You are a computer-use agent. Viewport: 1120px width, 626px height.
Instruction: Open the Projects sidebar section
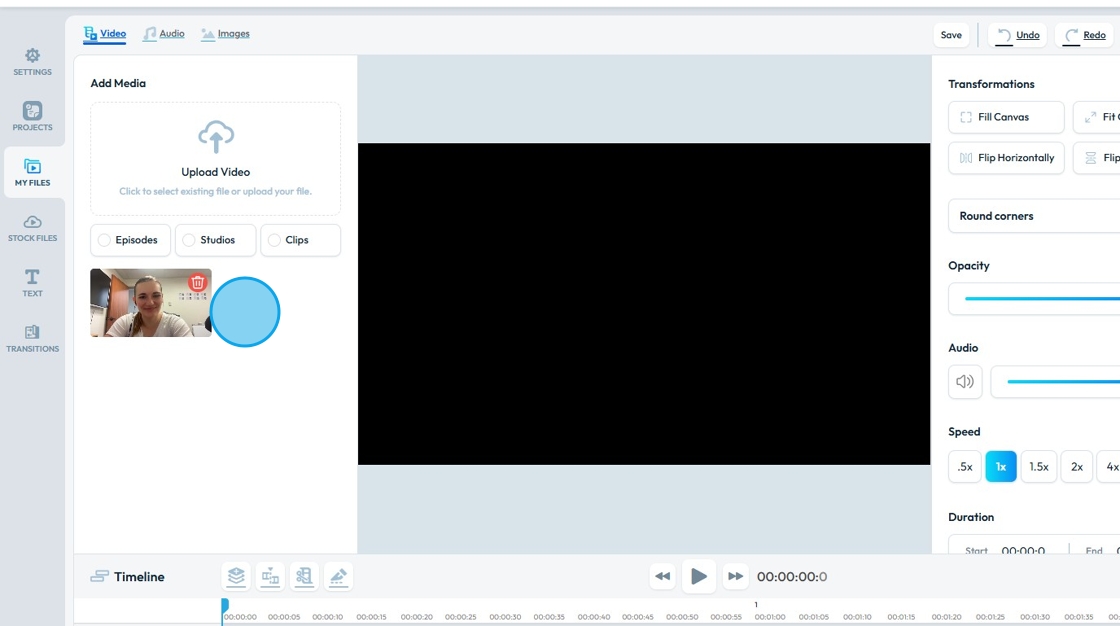32,116
